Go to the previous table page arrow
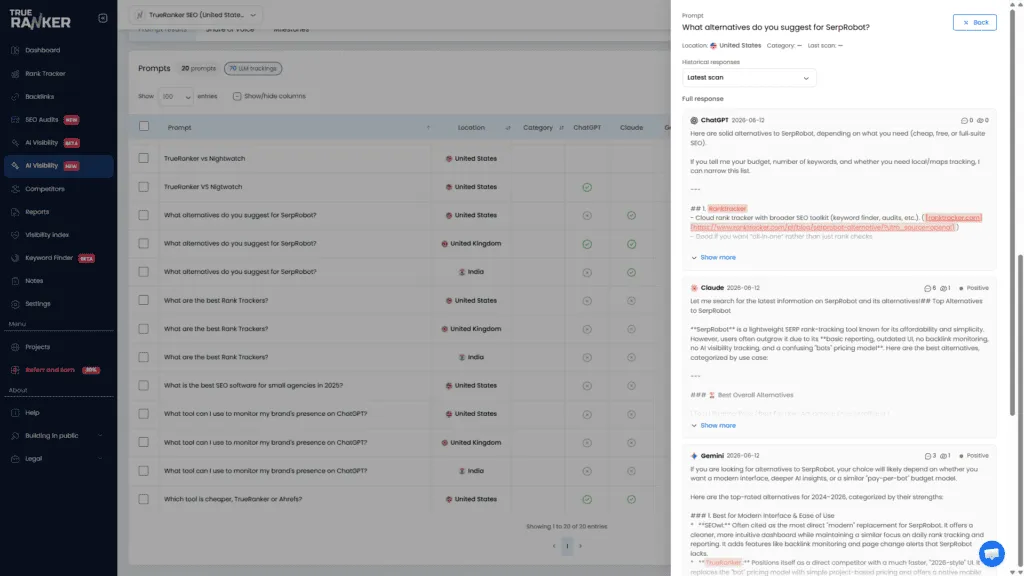 click(x=554, y=546)
